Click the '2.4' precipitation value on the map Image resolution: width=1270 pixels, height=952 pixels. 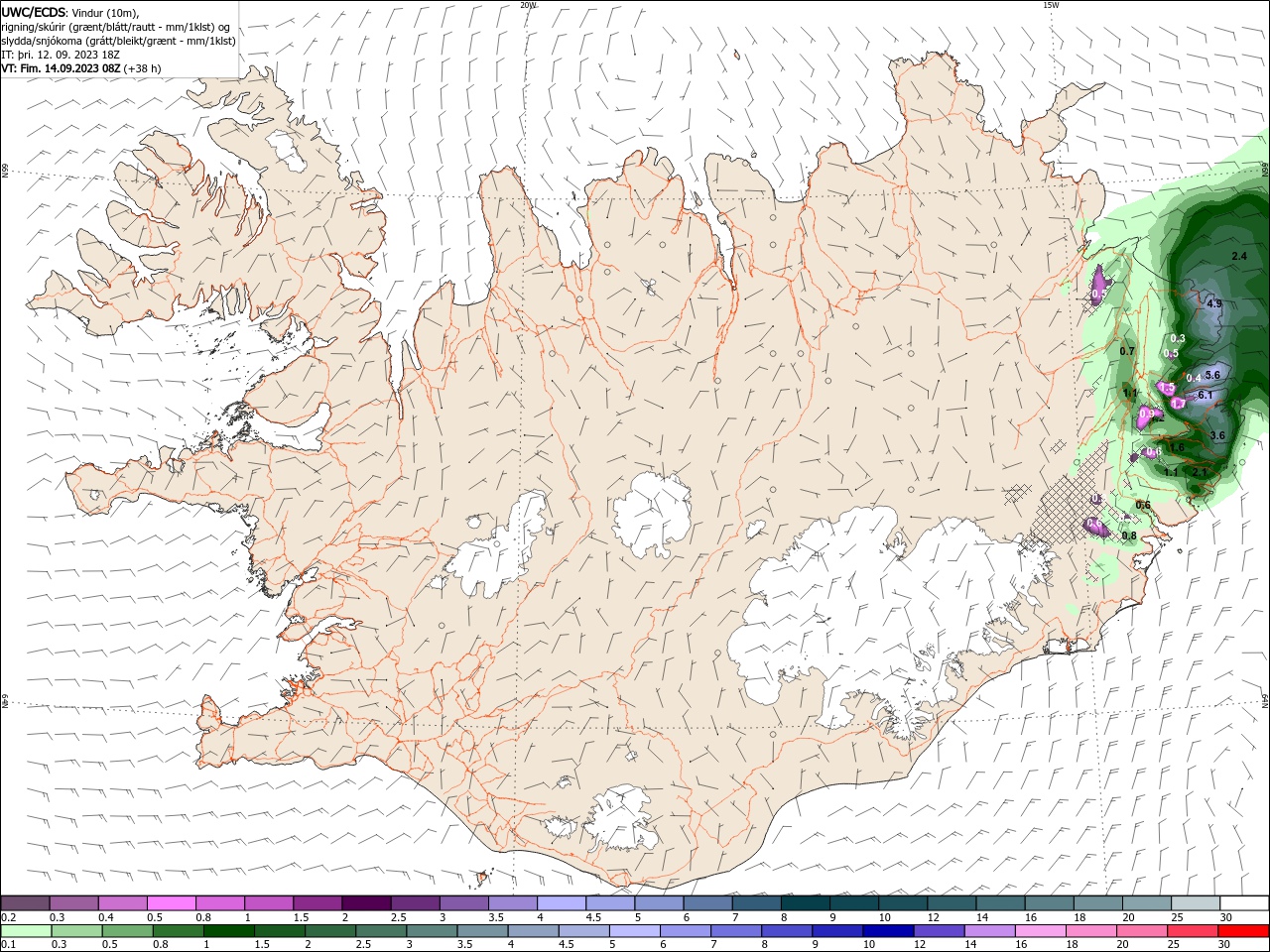[x=1238, y=257]
